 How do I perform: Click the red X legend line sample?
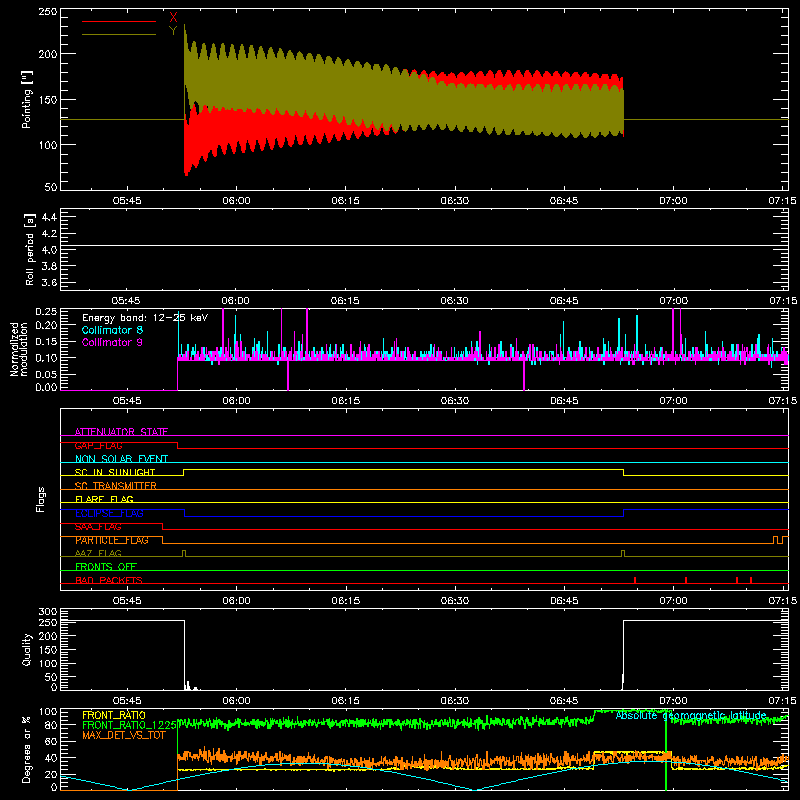coord(119,21)
